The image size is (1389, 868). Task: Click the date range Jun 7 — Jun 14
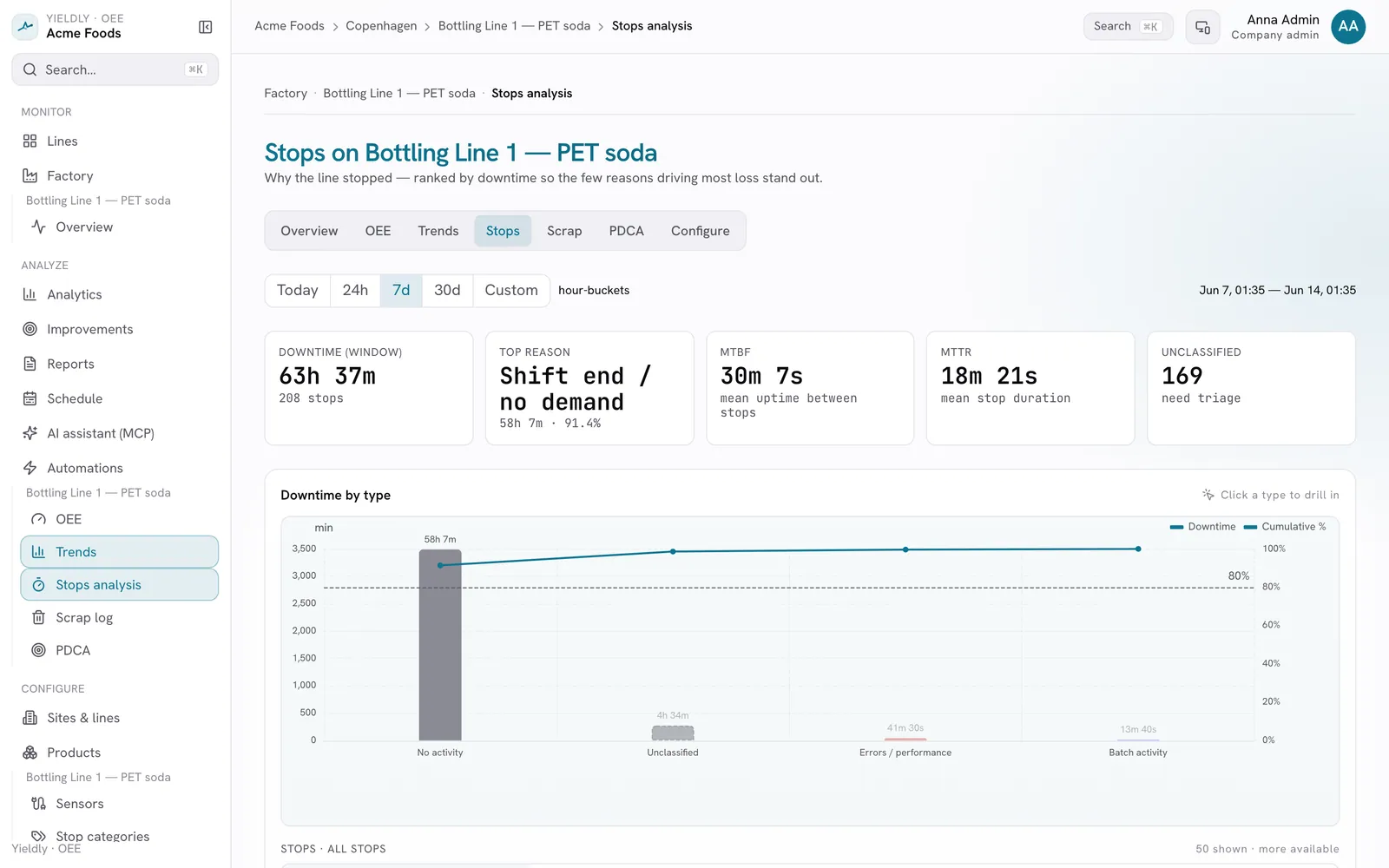click(1278, 291)
